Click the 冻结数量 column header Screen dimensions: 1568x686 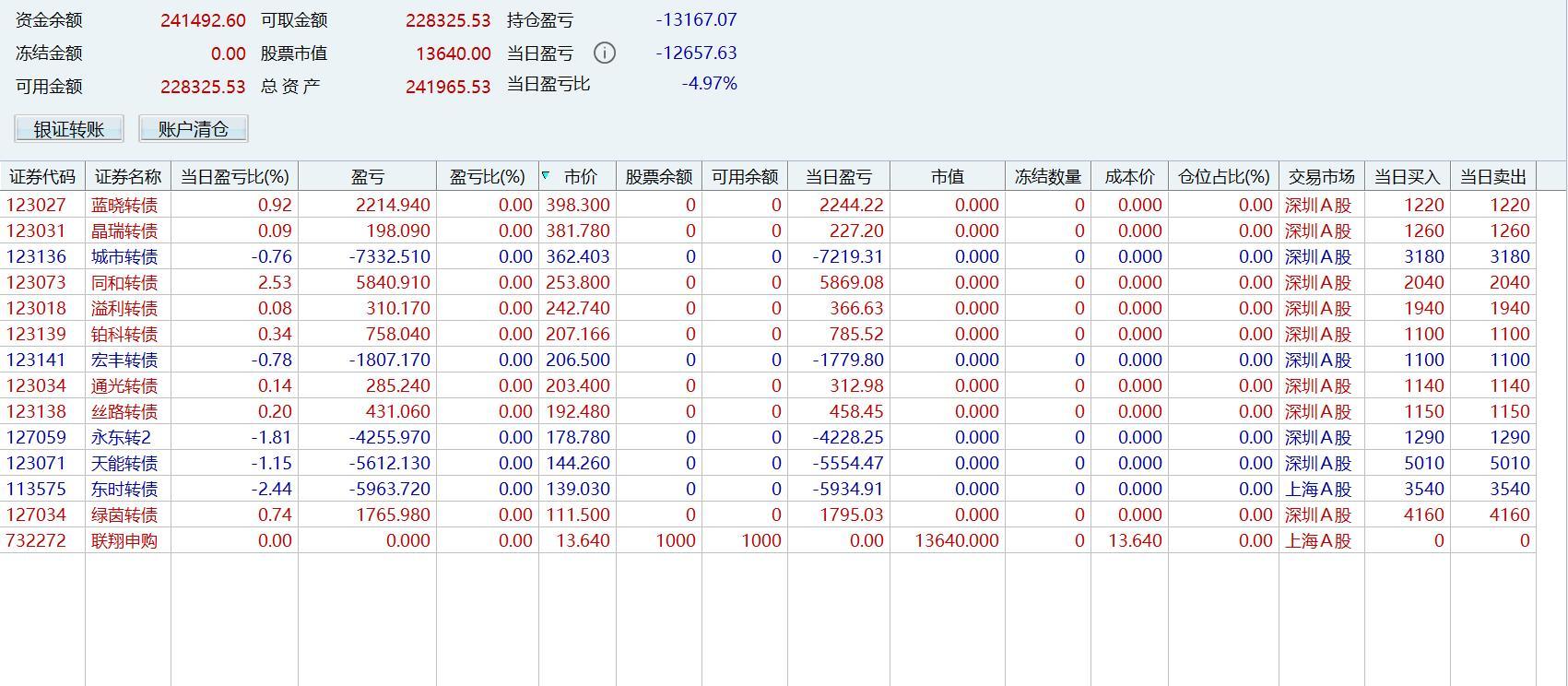[x=1048, y=176]
